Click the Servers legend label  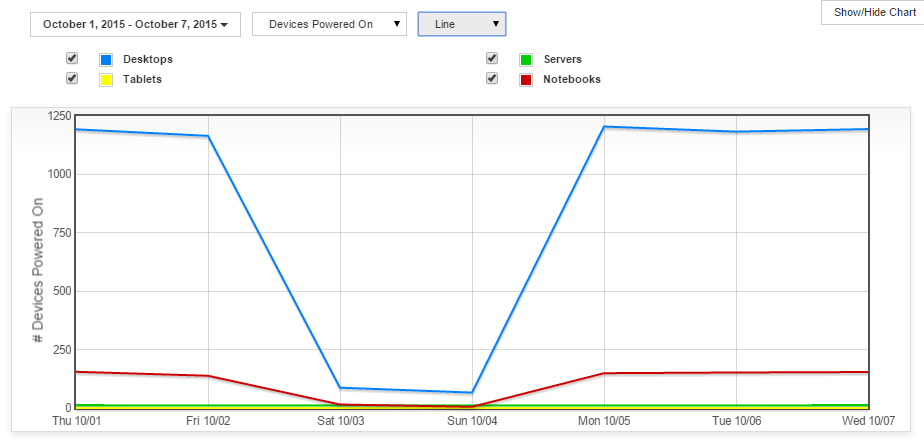pyautogui.click(x=562, y=60)
